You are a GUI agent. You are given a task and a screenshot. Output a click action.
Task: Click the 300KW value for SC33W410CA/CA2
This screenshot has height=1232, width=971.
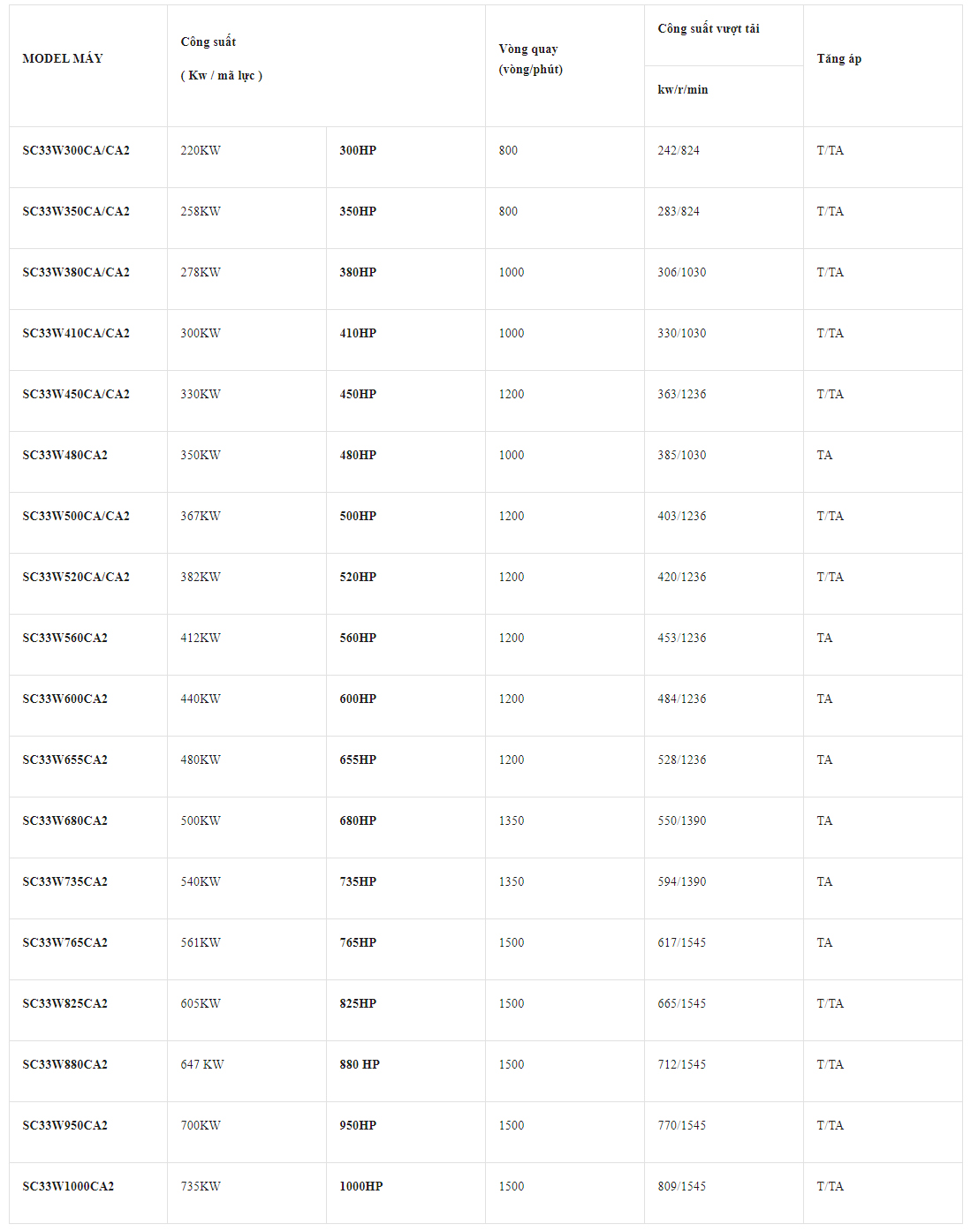(x=201, y=333)
